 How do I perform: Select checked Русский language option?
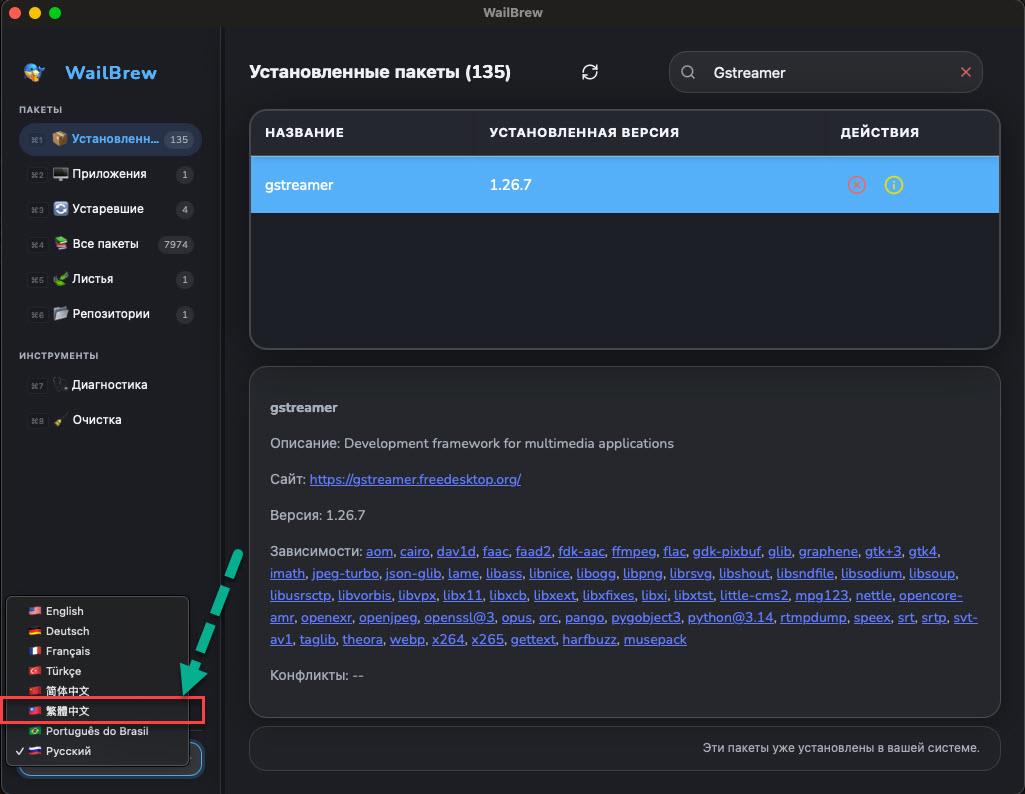pyautogui.click(x=68, y=751)
